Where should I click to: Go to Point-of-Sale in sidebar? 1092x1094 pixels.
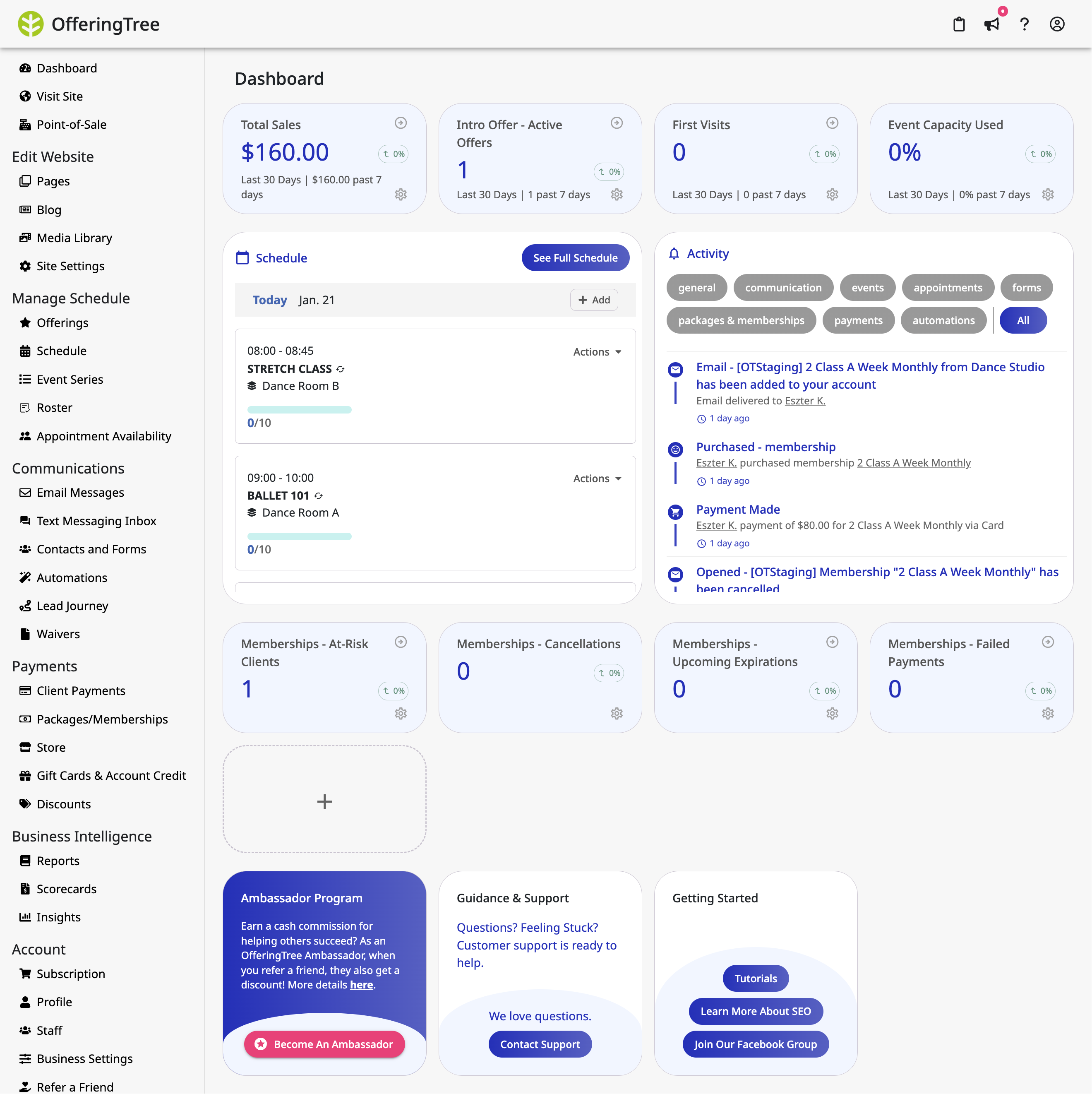tap(71, 125)
